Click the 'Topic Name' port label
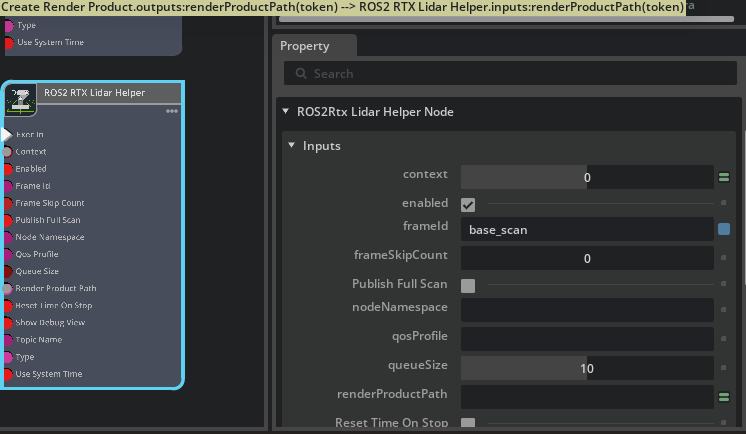The image size is (746, 434). coord(39,340)
